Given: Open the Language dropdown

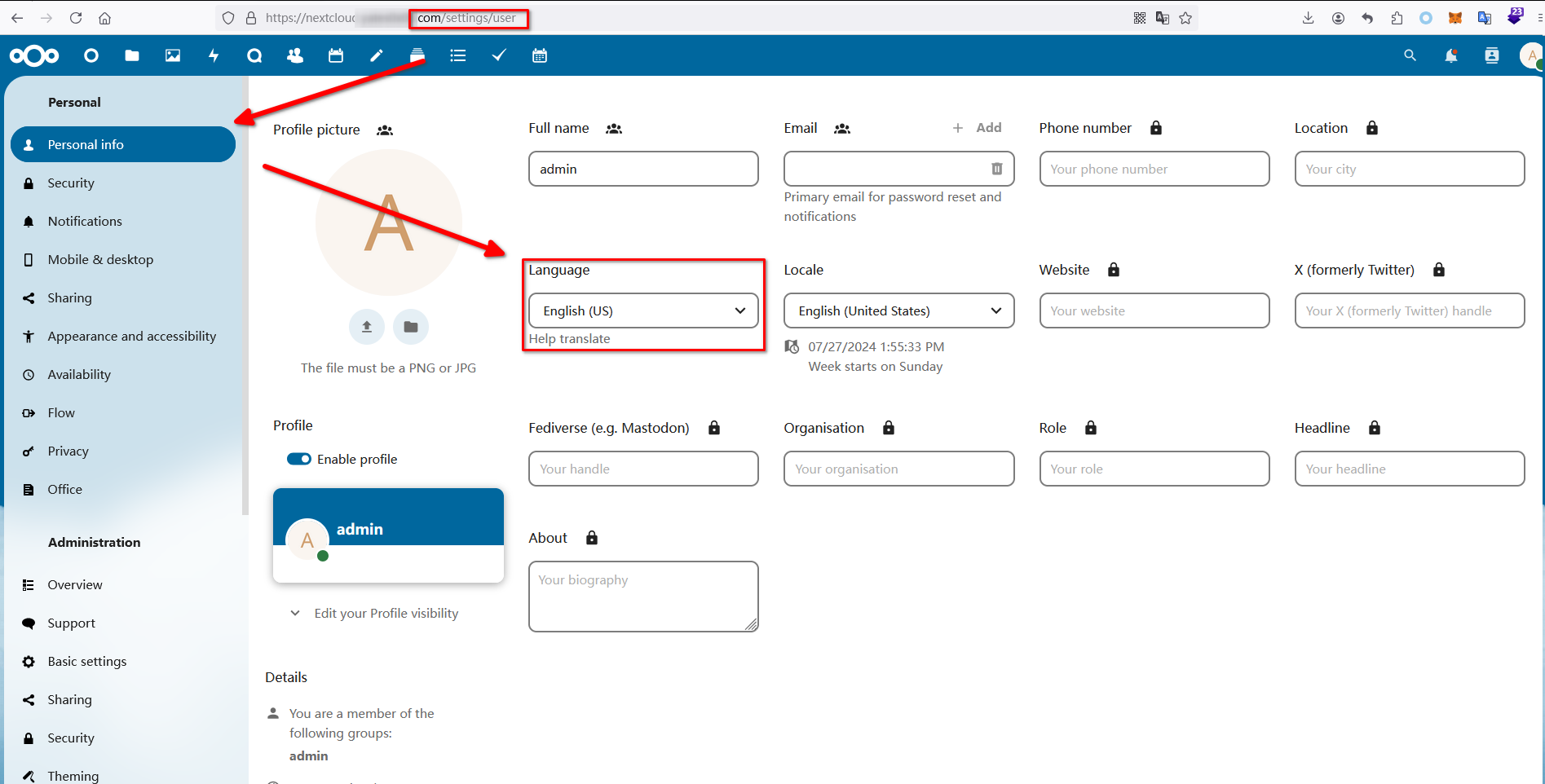Looking at the screenshot, I should coord(643,311).
